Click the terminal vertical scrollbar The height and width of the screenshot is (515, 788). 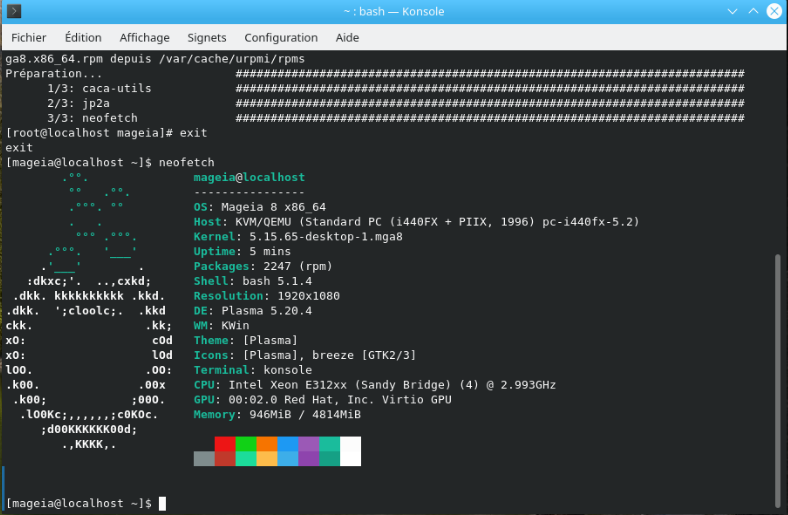tap(778, 382)
